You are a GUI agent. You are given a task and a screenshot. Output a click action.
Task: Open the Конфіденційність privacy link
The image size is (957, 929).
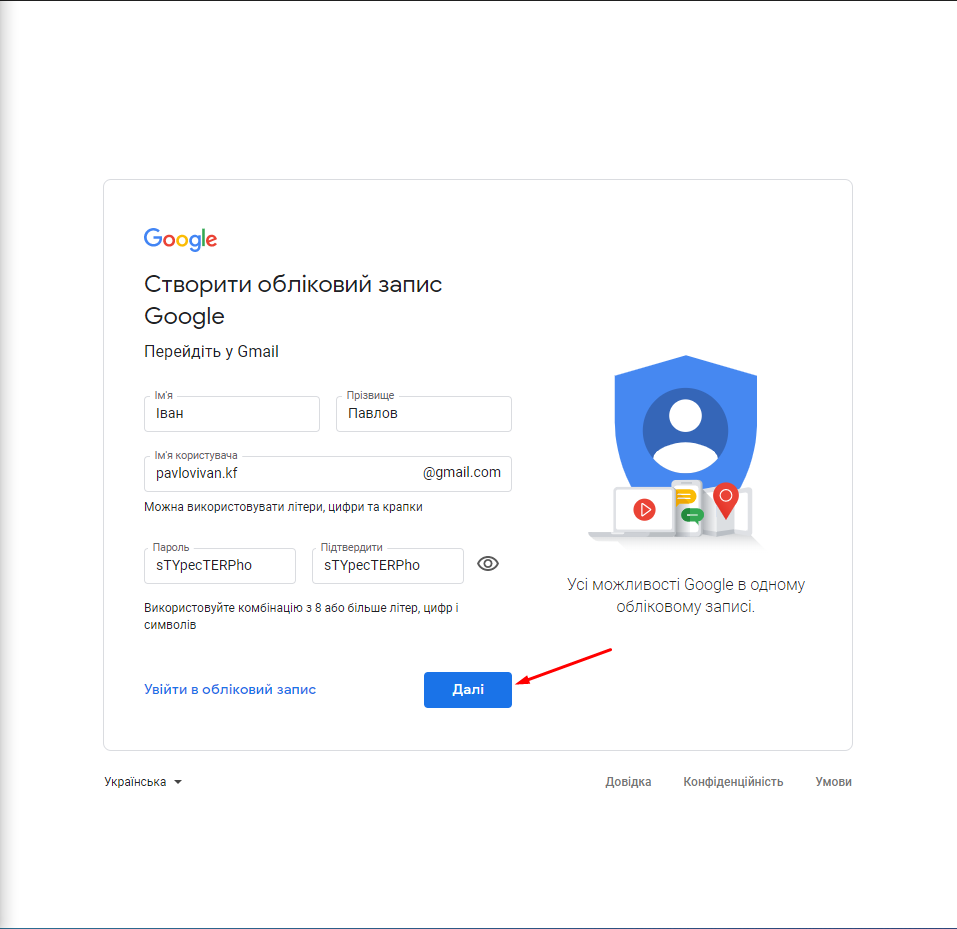tap(733, 782)
